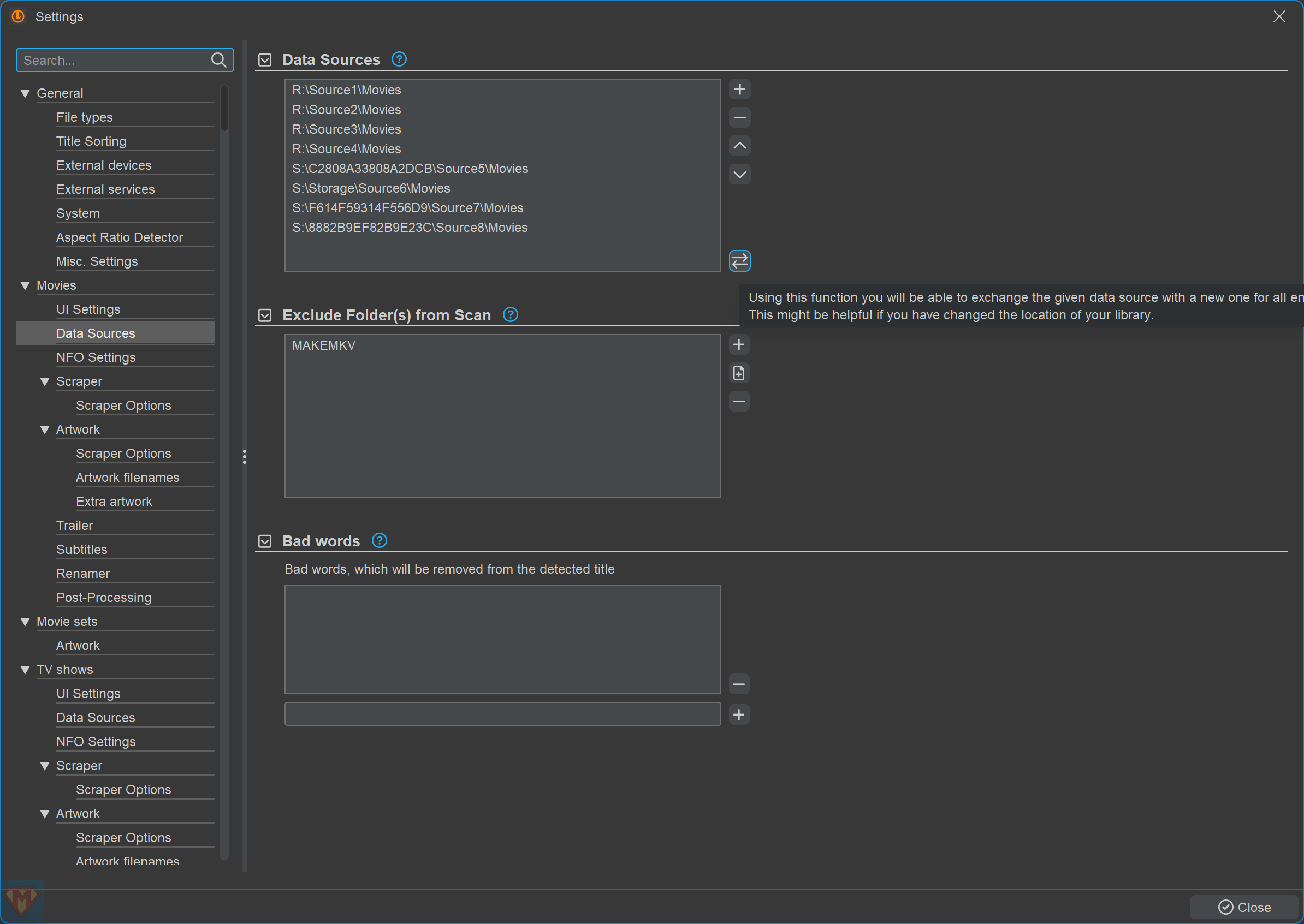The image size is (1304, 924).
Task: Click the add data source plus icon
Action: coord(739,90)
